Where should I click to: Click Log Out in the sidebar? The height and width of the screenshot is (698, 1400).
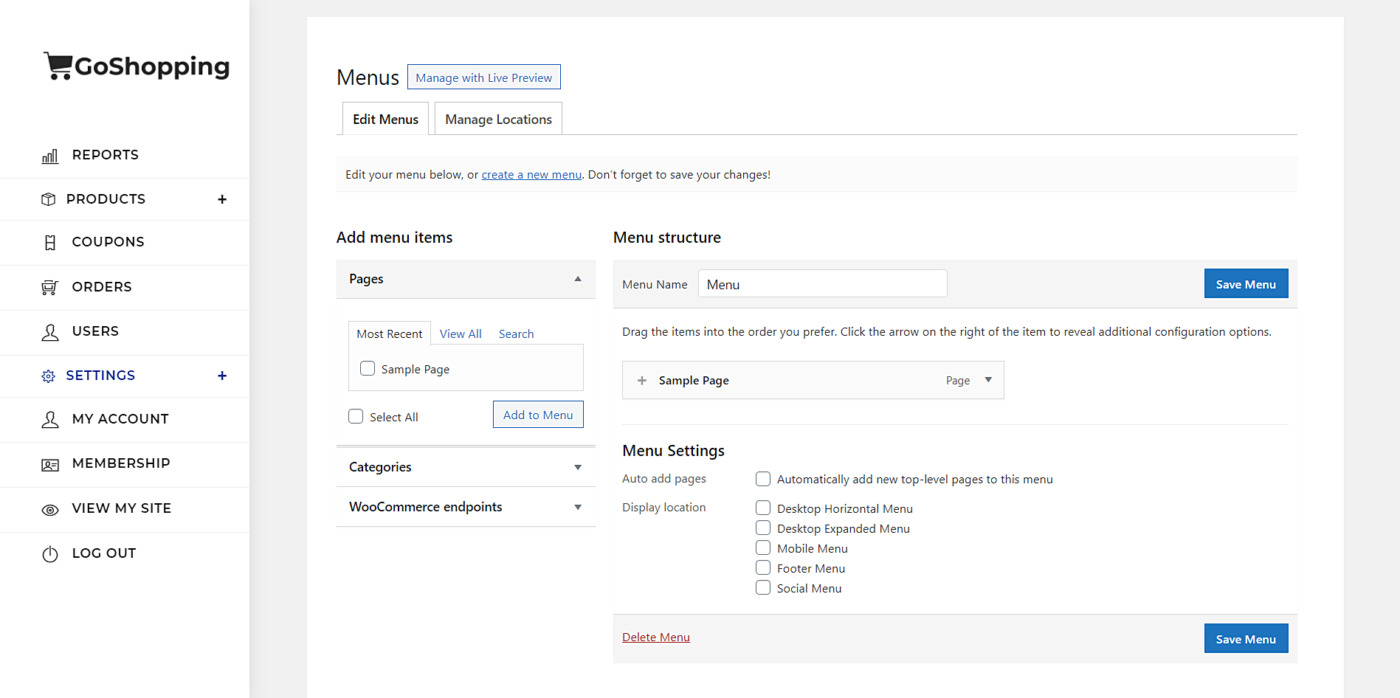click(104, 553)
